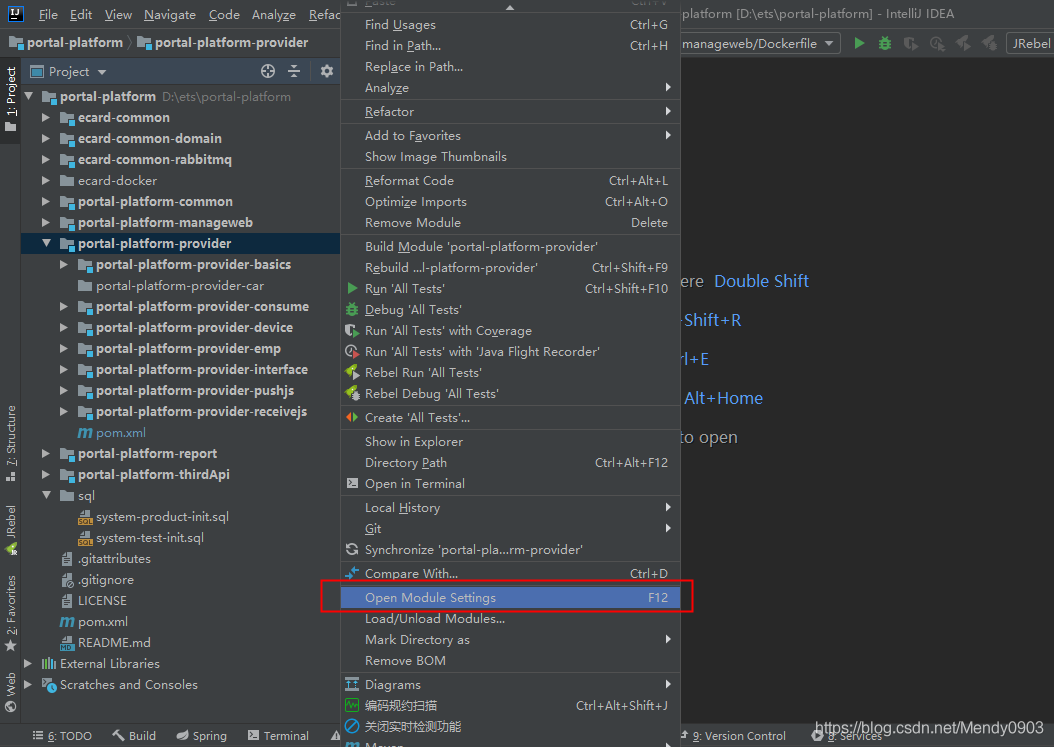Click Profiler run icon in top toolbar
The width and height of the screenshot is (1054, 747).
tap(937, 44)
